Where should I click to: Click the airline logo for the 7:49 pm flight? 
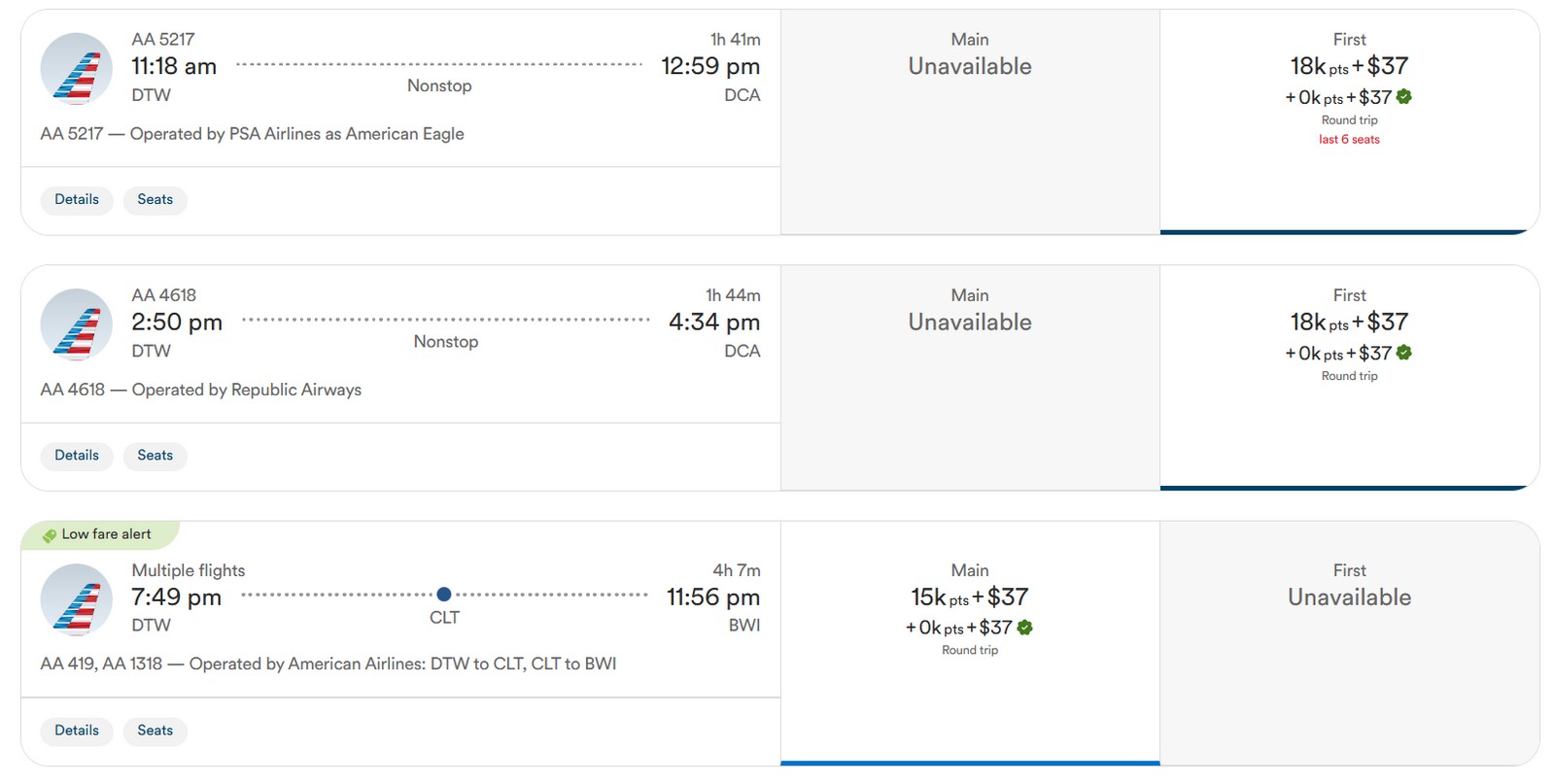pos(76,598)
